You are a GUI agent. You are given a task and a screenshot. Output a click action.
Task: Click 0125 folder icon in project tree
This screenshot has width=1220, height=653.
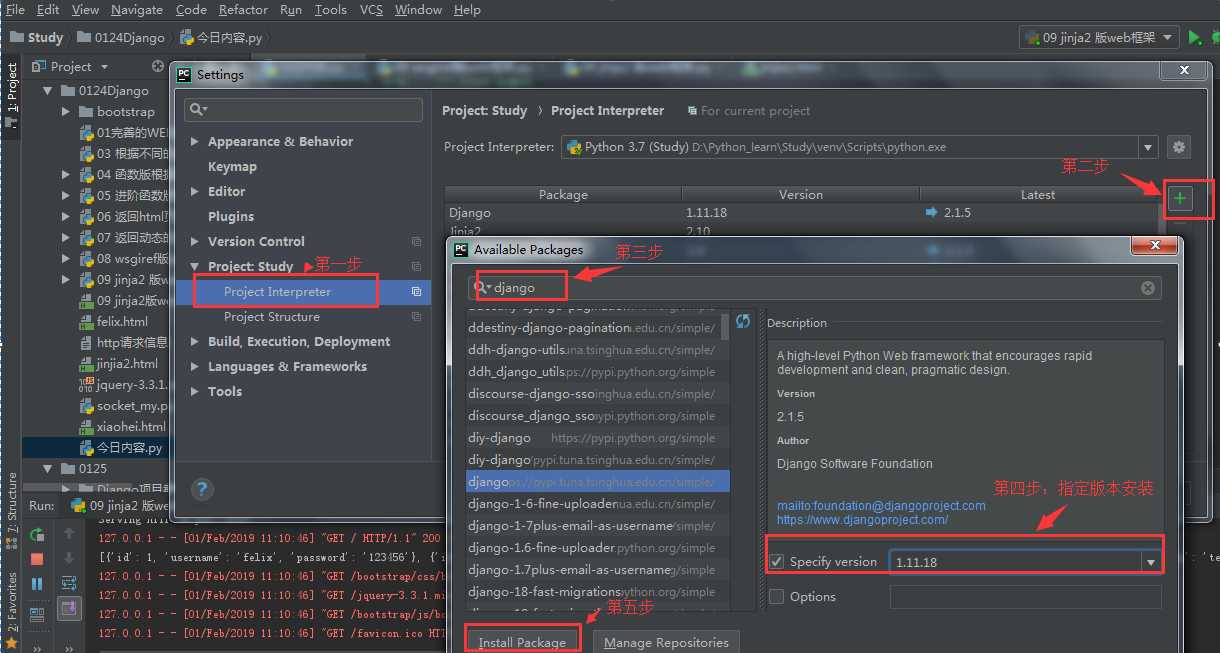point(69,468)
